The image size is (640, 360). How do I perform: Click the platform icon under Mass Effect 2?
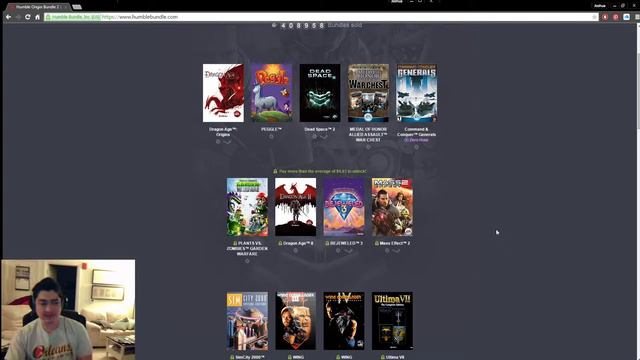pos(387,250)
